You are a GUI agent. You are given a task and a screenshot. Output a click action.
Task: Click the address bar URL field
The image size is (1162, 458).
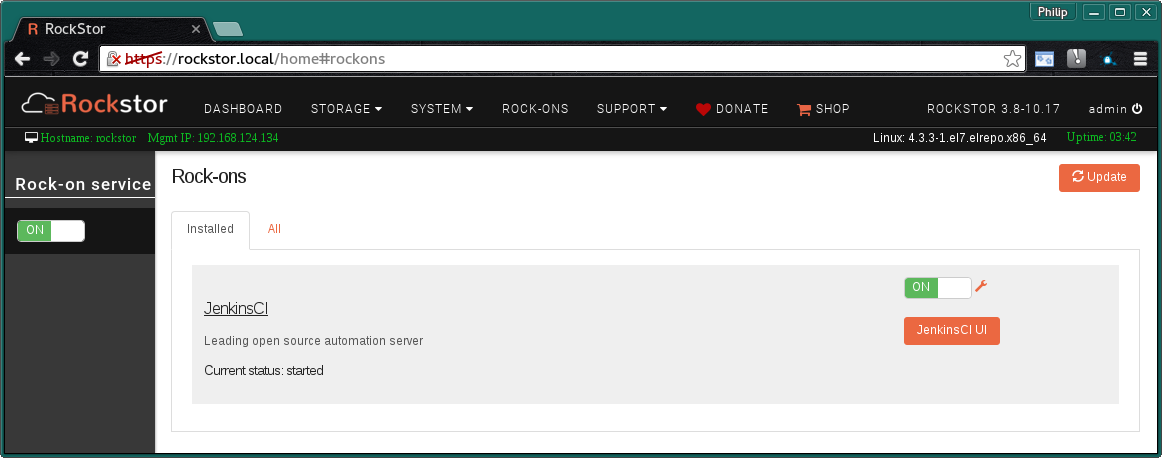pos(562,59)
